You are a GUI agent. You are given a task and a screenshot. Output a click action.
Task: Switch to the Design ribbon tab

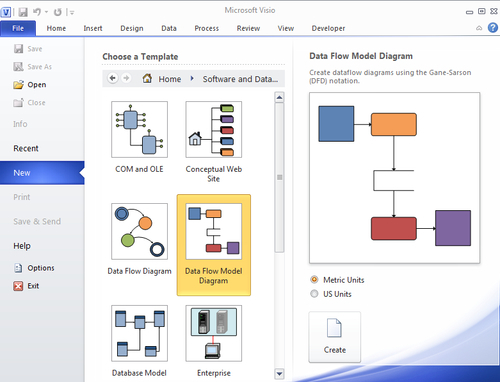[132, 28]
